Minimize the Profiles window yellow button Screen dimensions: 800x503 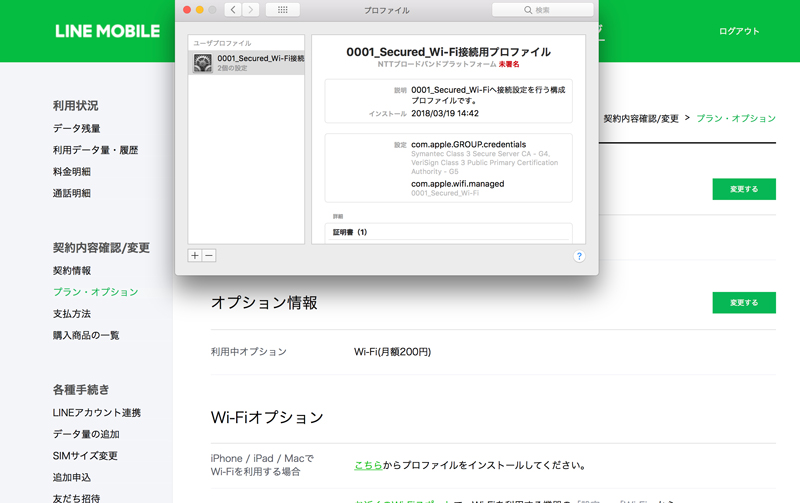200,10
